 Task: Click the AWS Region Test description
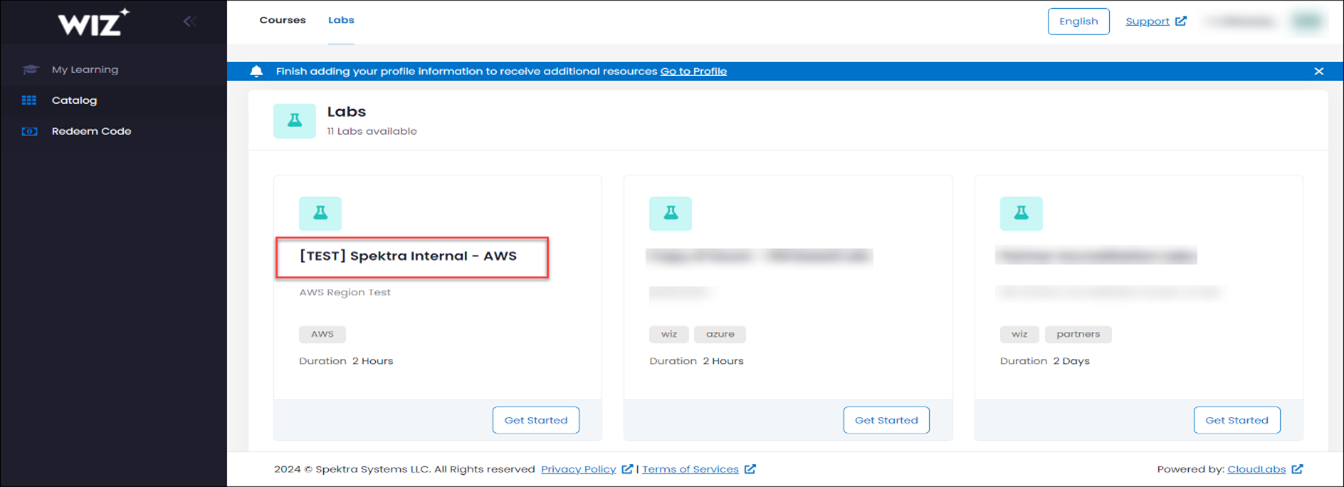(345, 293)
